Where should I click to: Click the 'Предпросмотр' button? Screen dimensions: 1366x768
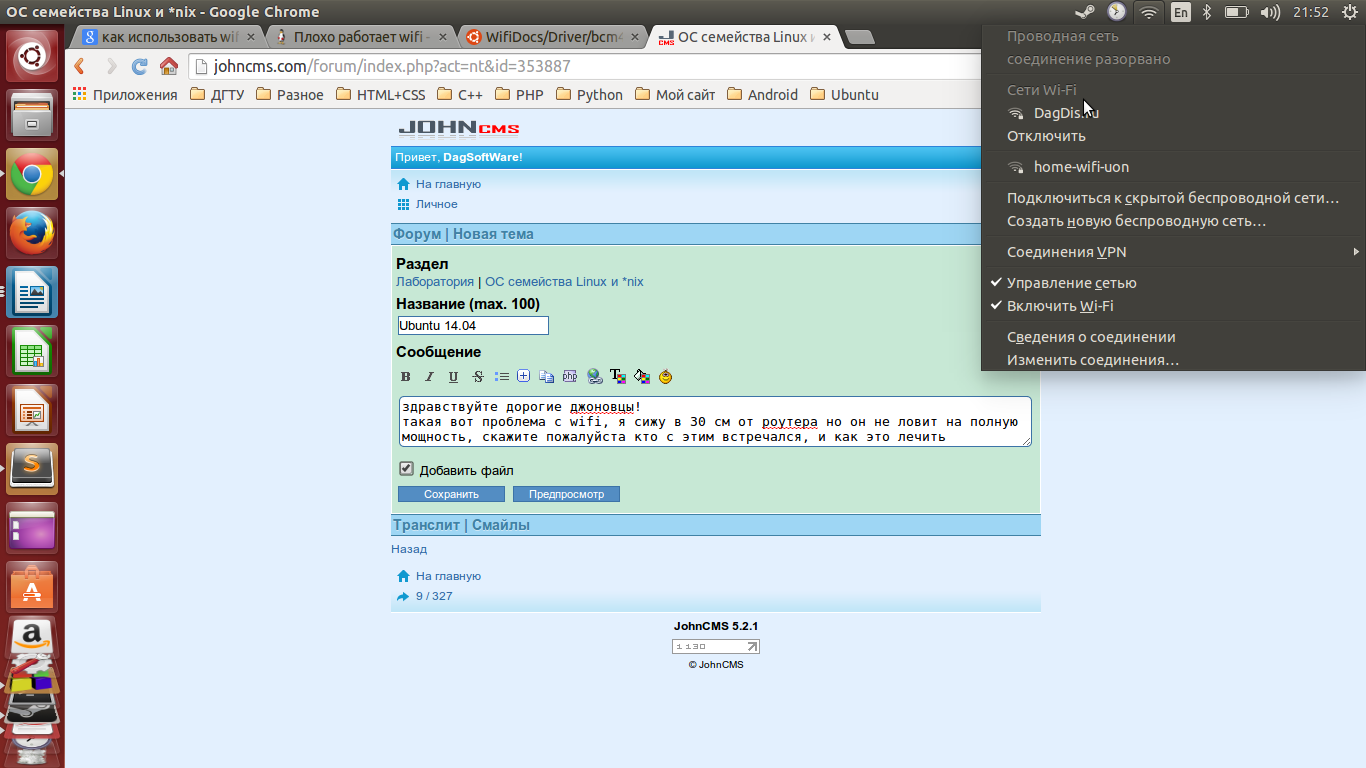click(566, 494)
